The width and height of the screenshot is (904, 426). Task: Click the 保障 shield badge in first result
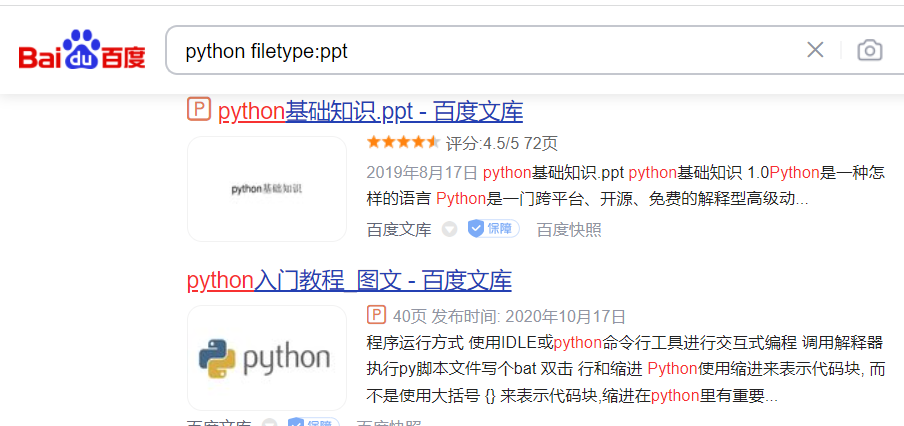coord(494,229)
